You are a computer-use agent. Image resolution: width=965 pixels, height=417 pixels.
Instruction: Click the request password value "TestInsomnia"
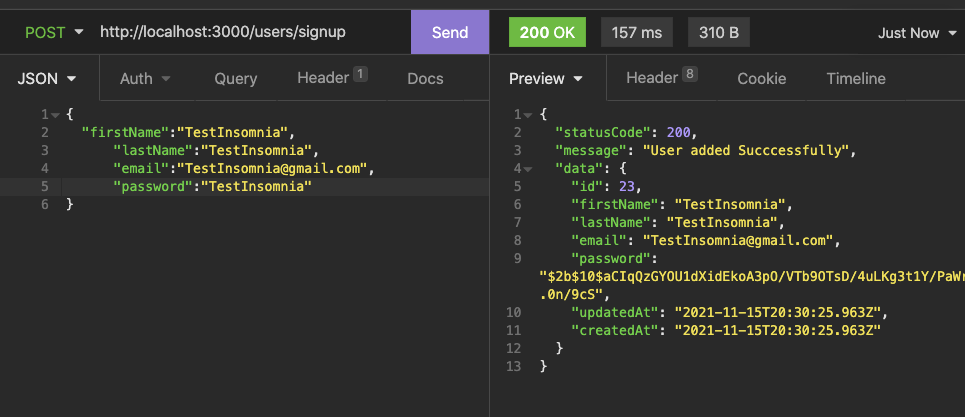click(257, 186)
